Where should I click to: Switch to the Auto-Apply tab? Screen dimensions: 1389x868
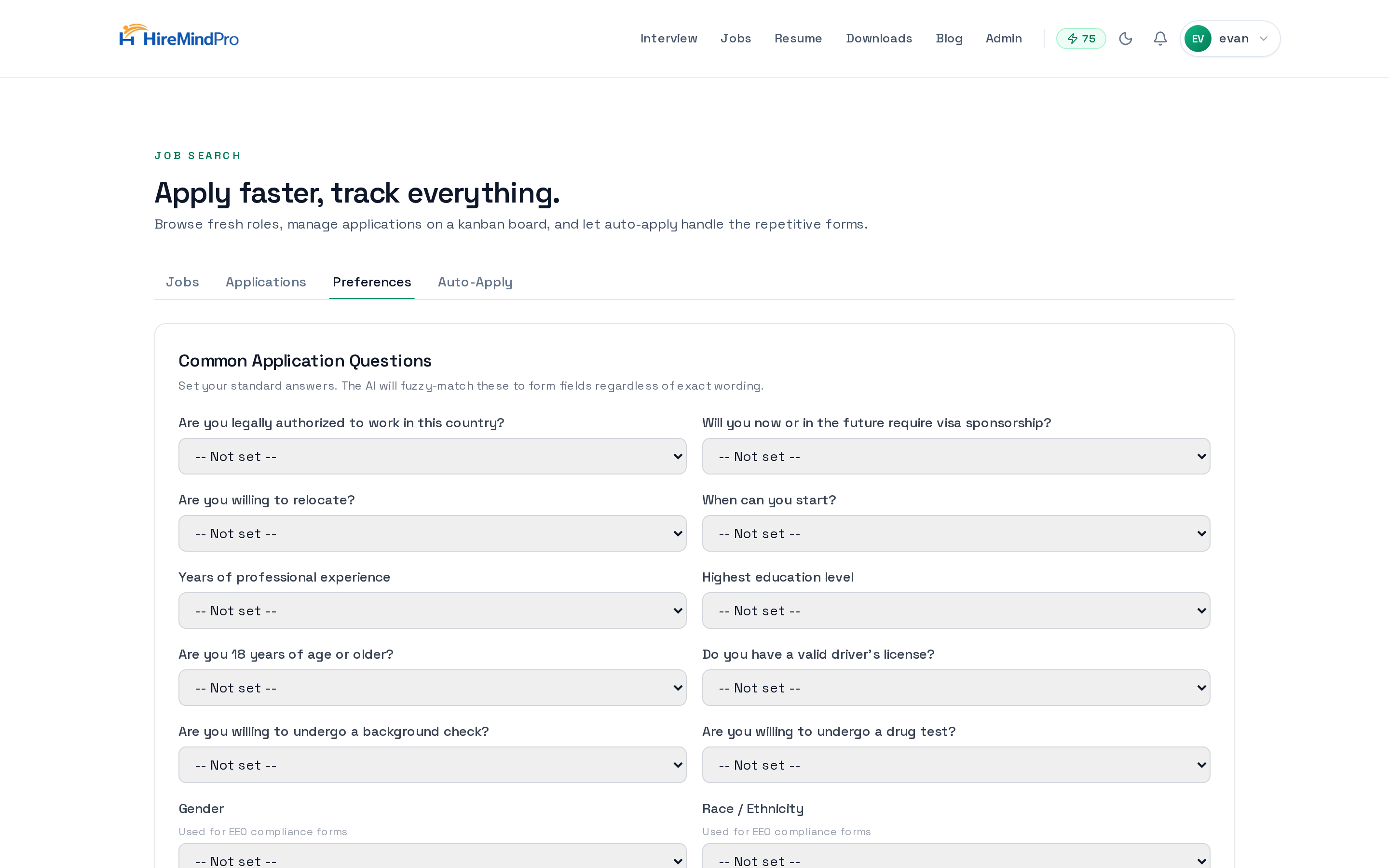(475, 282)
